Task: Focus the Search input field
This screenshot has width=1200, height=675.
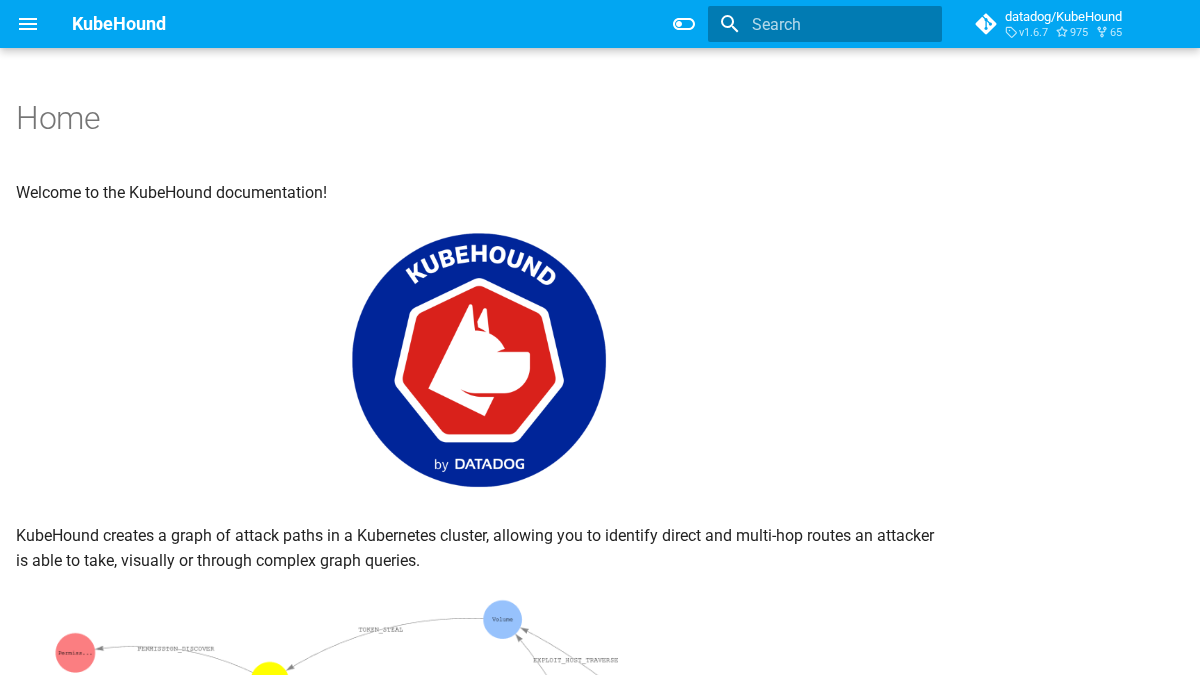Action: tap(825, 24)
